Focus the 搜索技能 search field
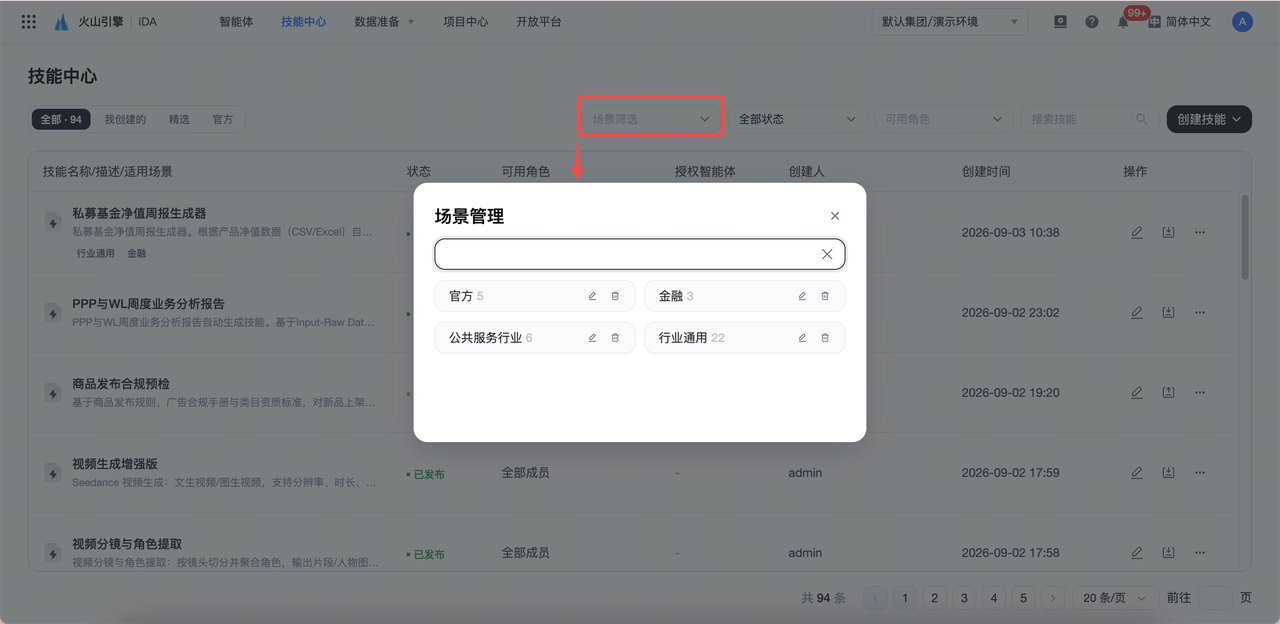1280x624 pixels. coord(1089,119)
